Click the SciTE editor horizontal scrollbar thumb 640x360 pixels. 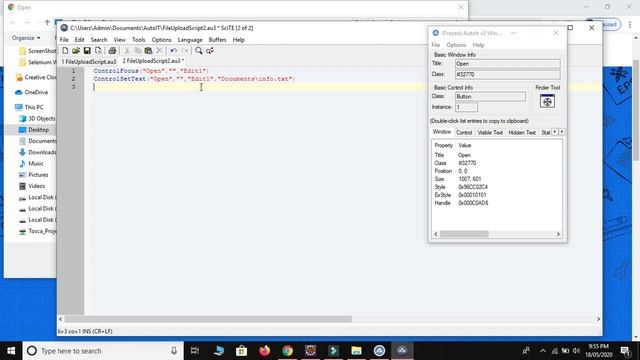coord(207,319)
